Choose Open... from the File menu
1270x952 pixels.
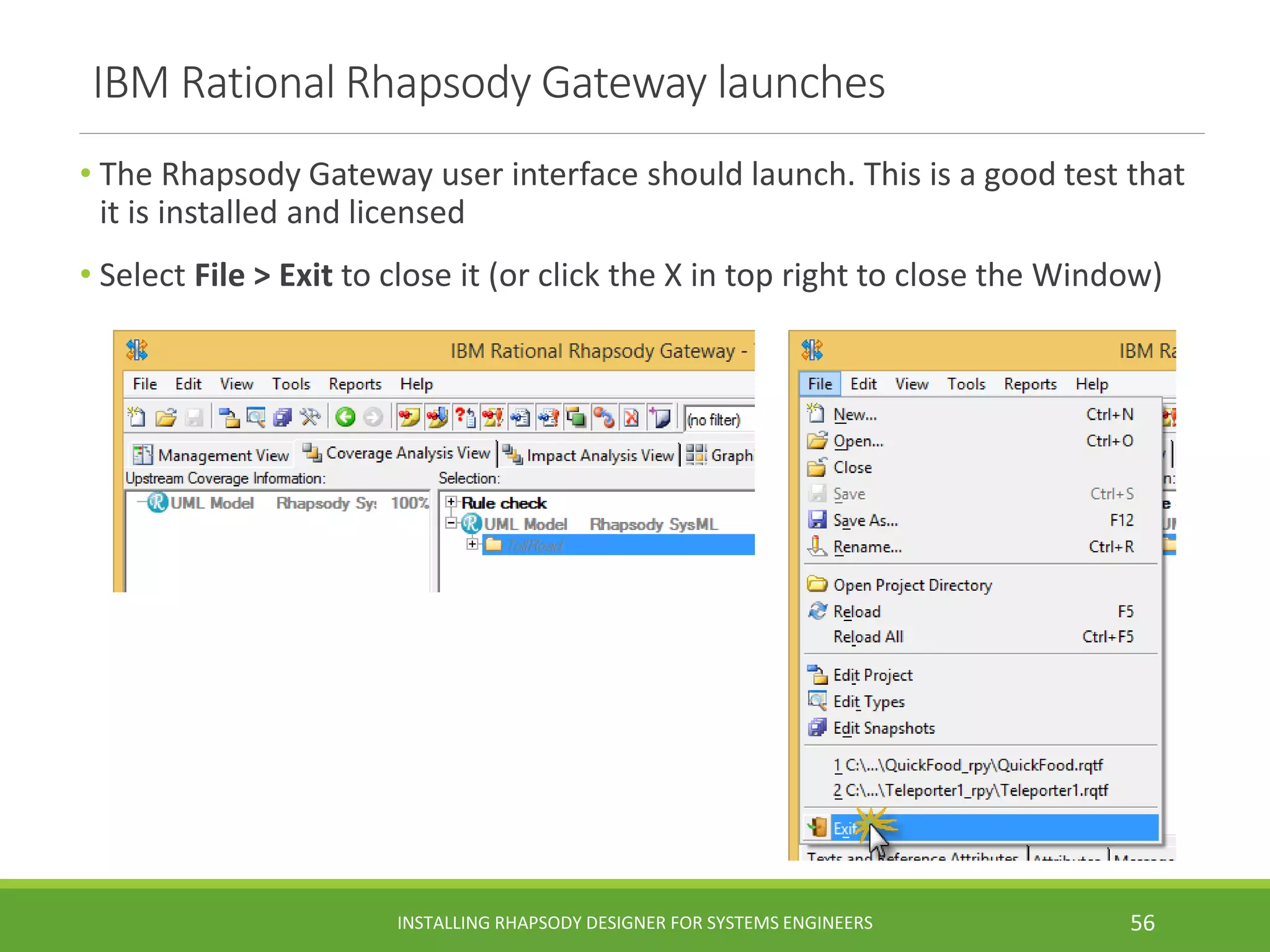pyautogui.click(x=980, y=441)
